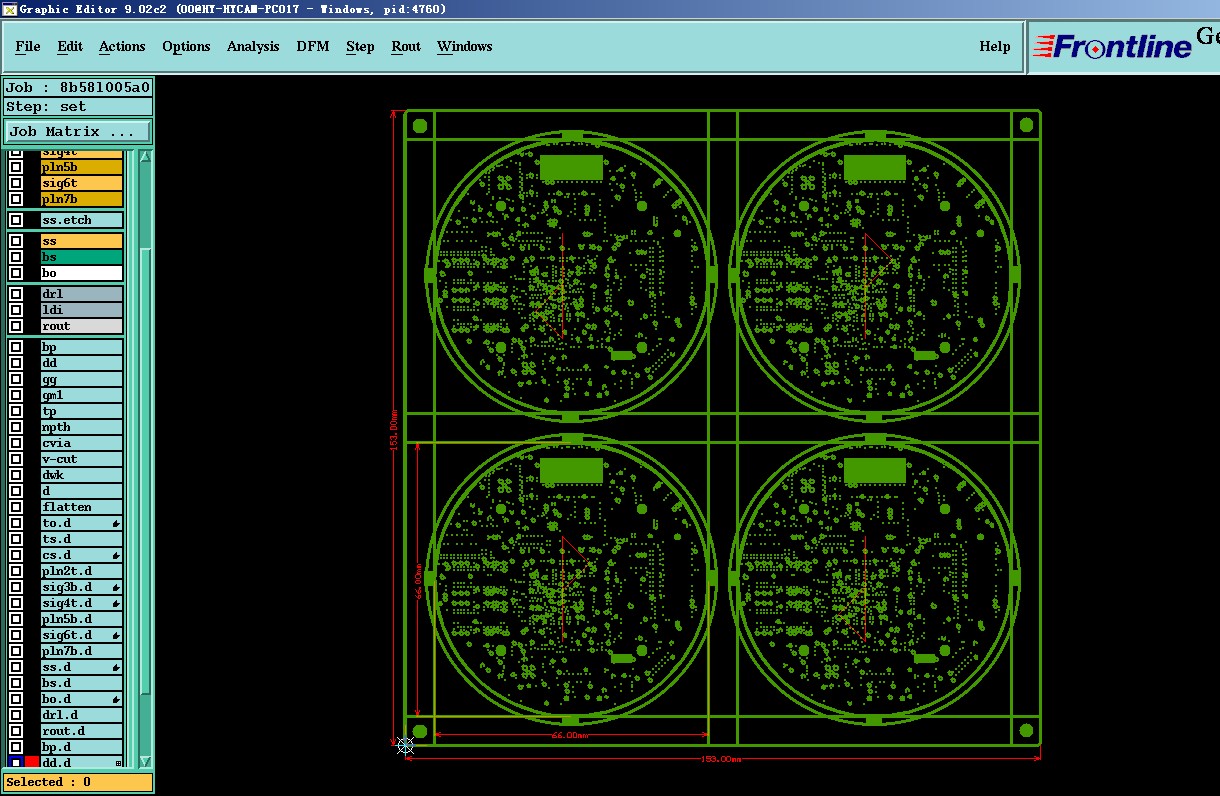Select the bp.d layer name

click(82, 747)
